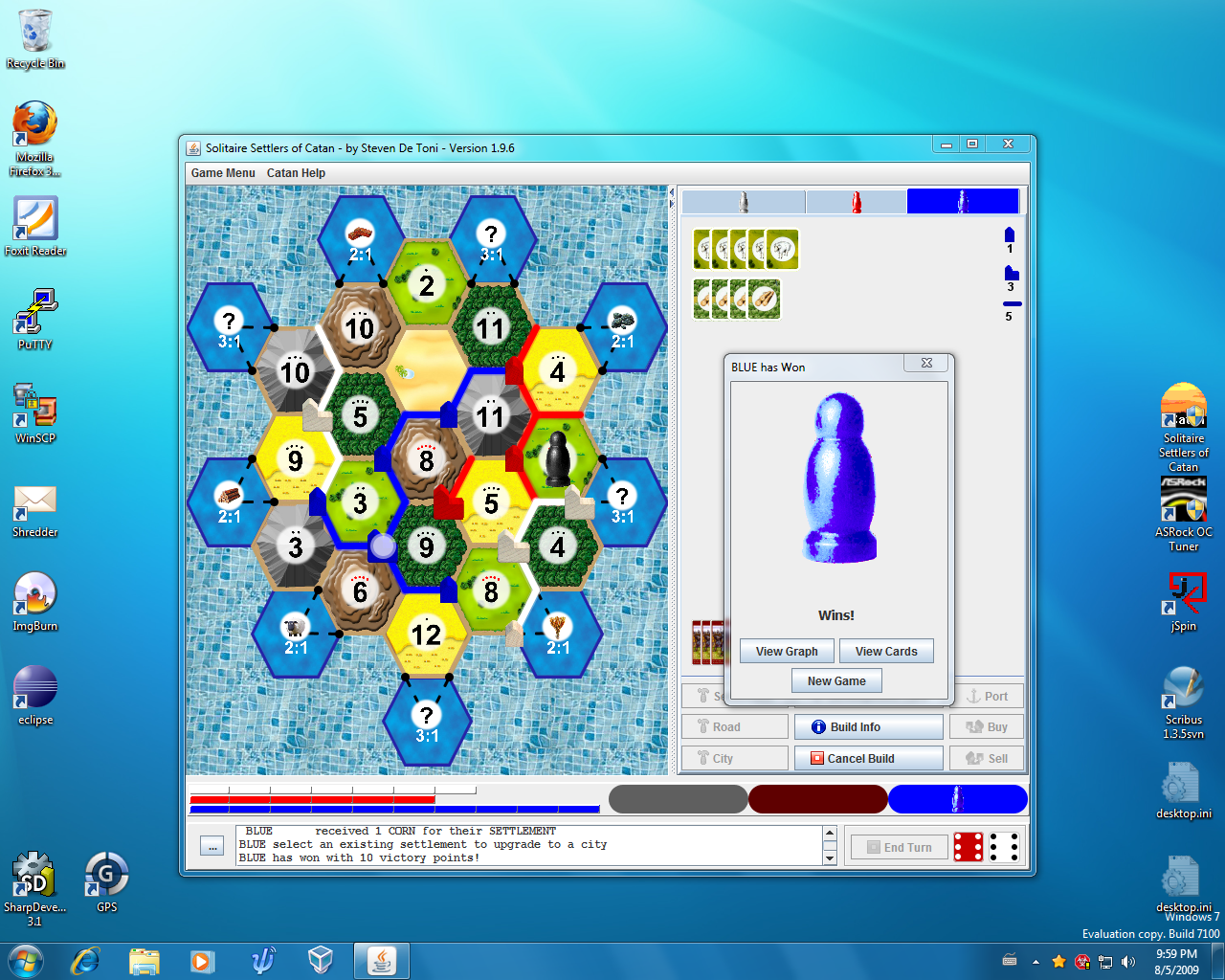Select the ImgBurn desktop shortcut
Image resolution: width=1225 pixels, height=980 pixels.
click(x=35, y=601)
